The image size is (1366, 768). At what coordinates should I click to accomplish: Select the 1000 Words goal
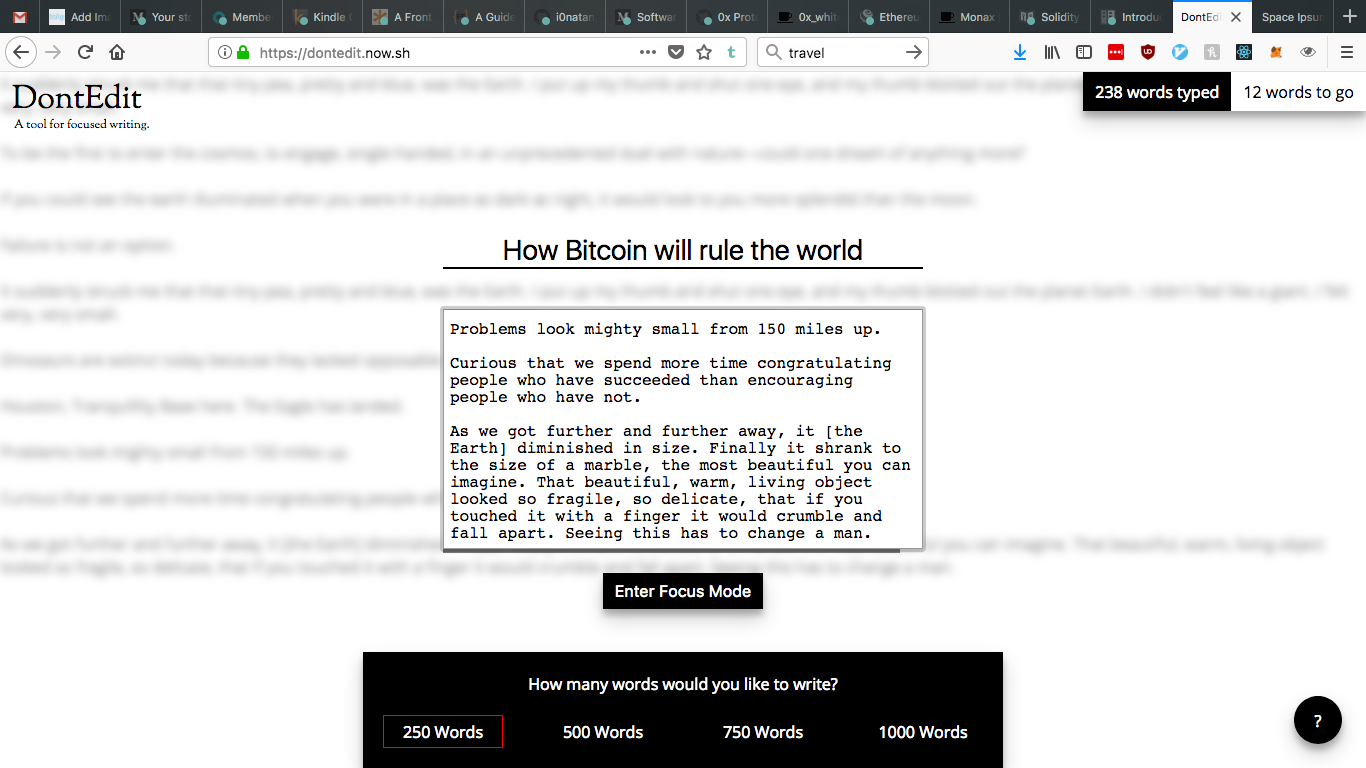(923, 732)
